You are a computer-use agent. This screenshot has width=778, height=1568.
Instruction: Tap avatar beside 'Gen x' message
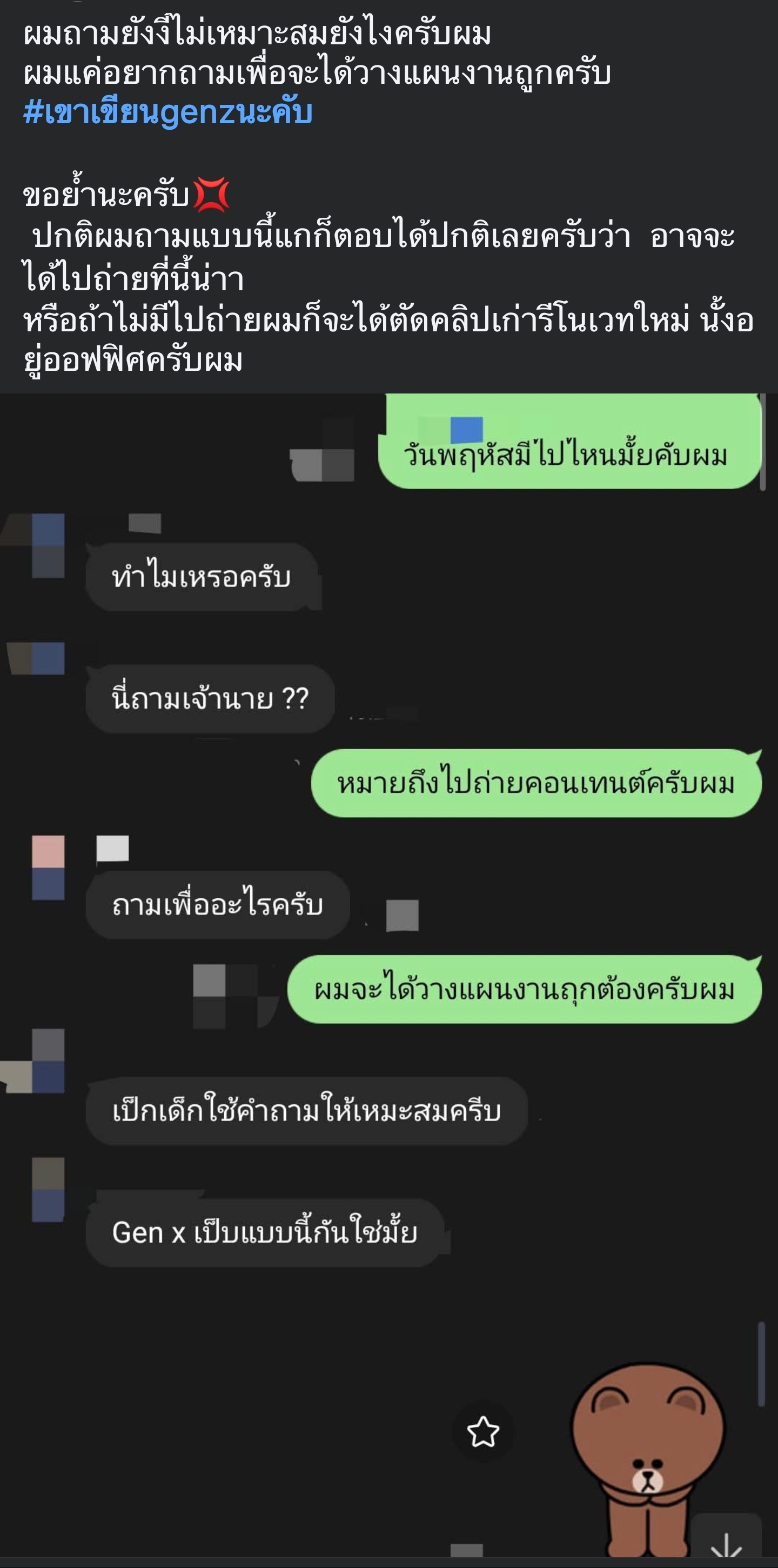pyautogui.click(x=48, y=1190)
